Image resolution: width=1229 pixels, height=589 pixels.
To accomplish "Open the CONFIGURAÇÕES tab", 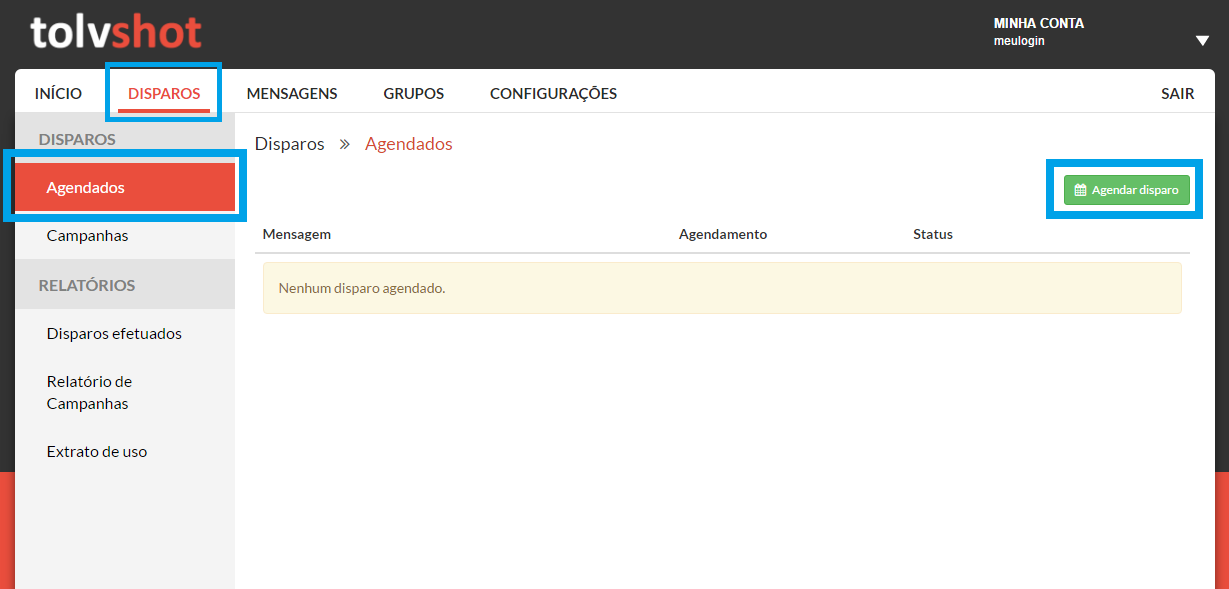I will tap(553, 93).
